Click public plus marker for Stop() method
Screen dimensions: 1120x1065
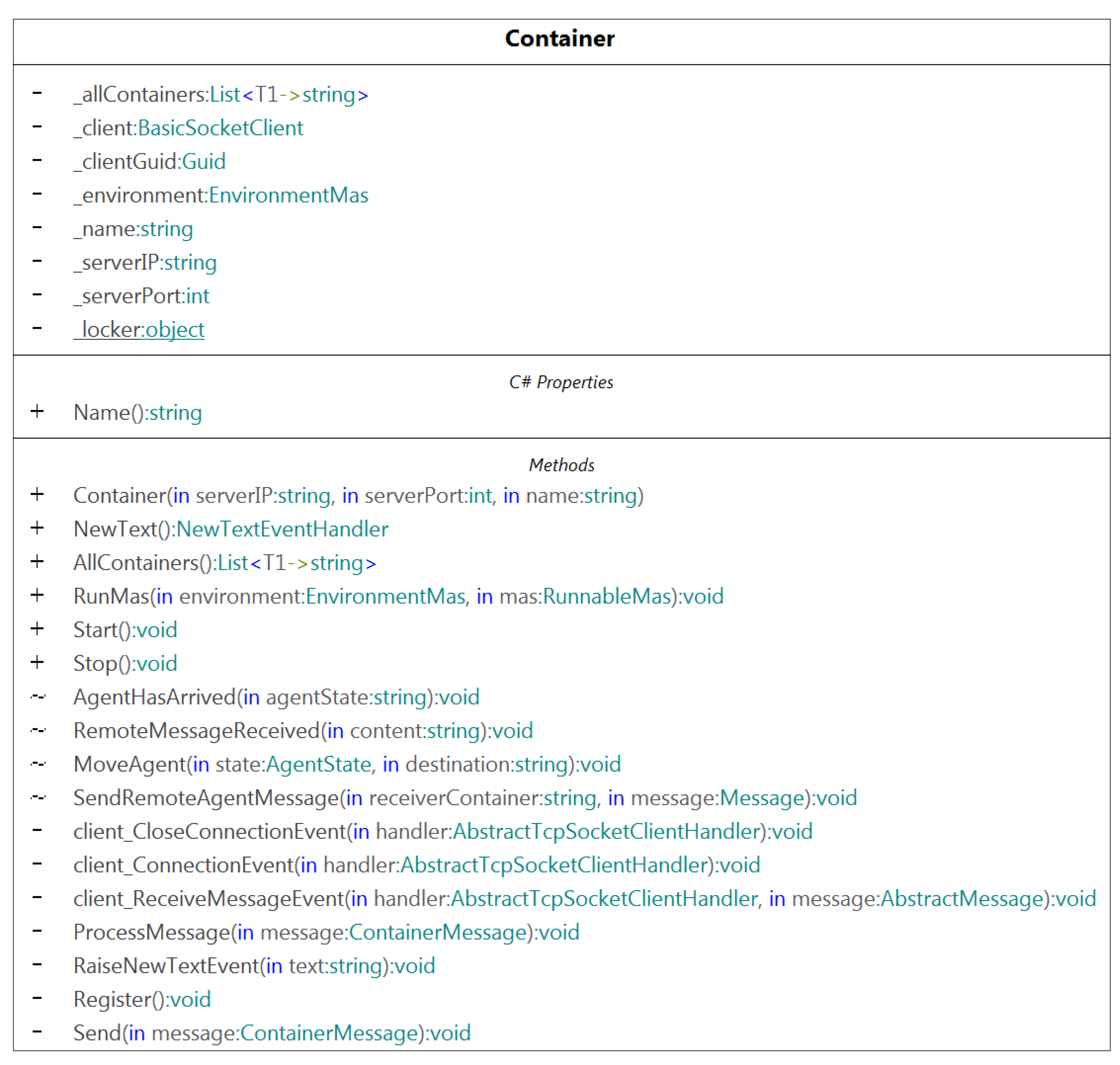click(x=37, y=662)
